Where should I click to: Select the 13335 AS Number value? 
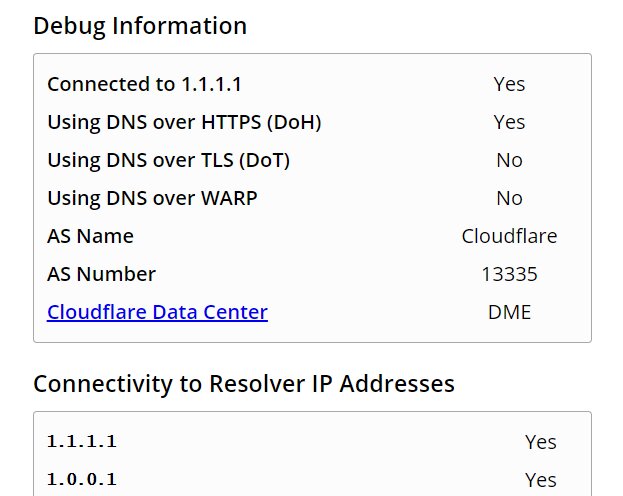[509, 274]
